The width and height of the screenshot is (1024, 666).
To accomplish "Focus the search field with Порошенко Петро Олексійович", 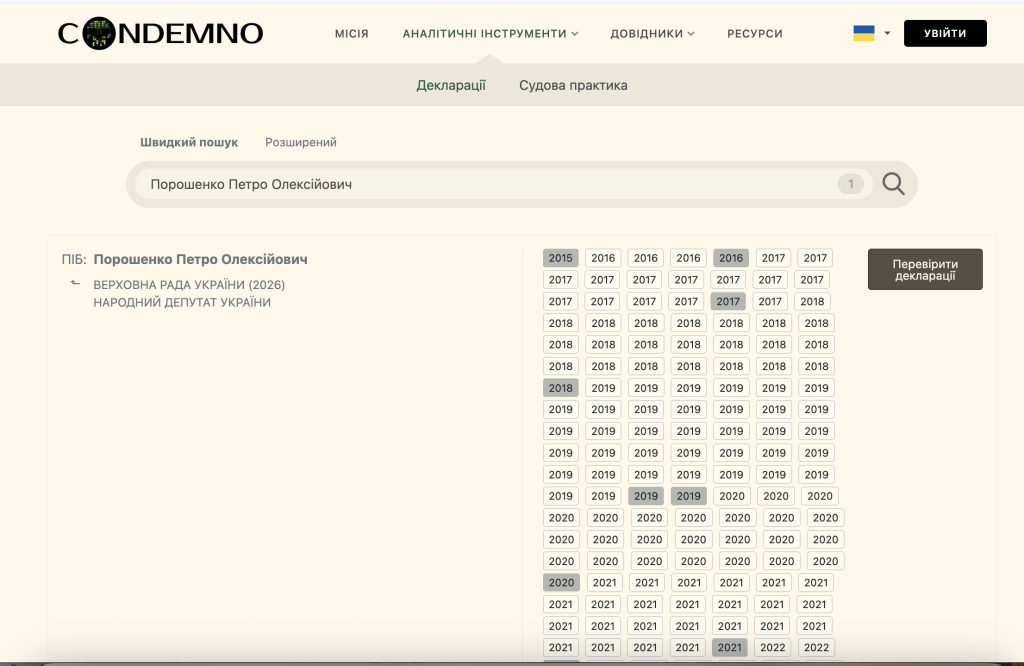I will [x=503, y=184].
